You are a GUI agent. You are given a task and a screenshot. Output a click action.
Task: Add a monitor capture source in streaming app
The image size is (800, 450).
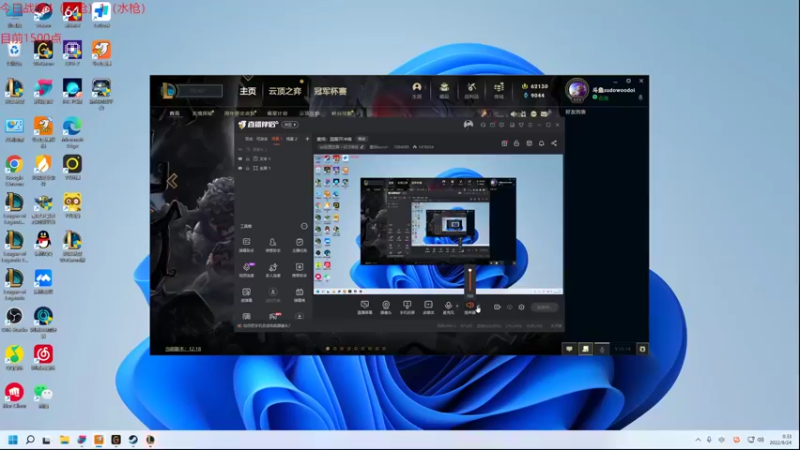pyautogui.click(x=364, y=307)
